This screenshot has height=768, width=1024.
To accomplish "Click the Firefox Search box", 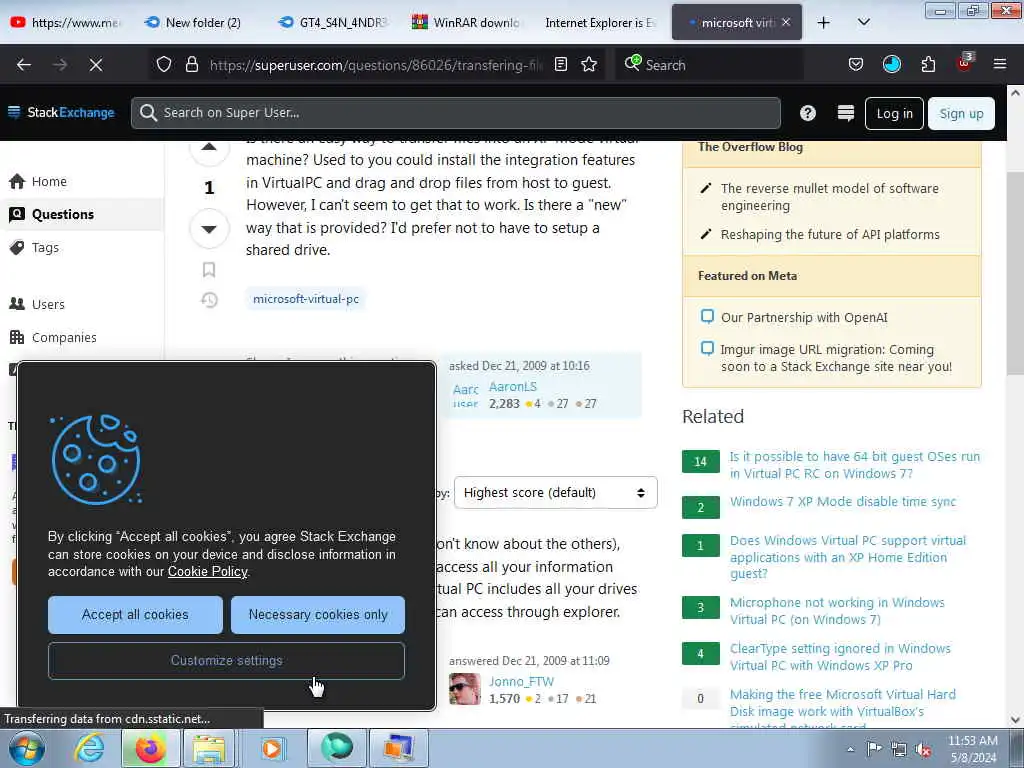I will [712, 65].
